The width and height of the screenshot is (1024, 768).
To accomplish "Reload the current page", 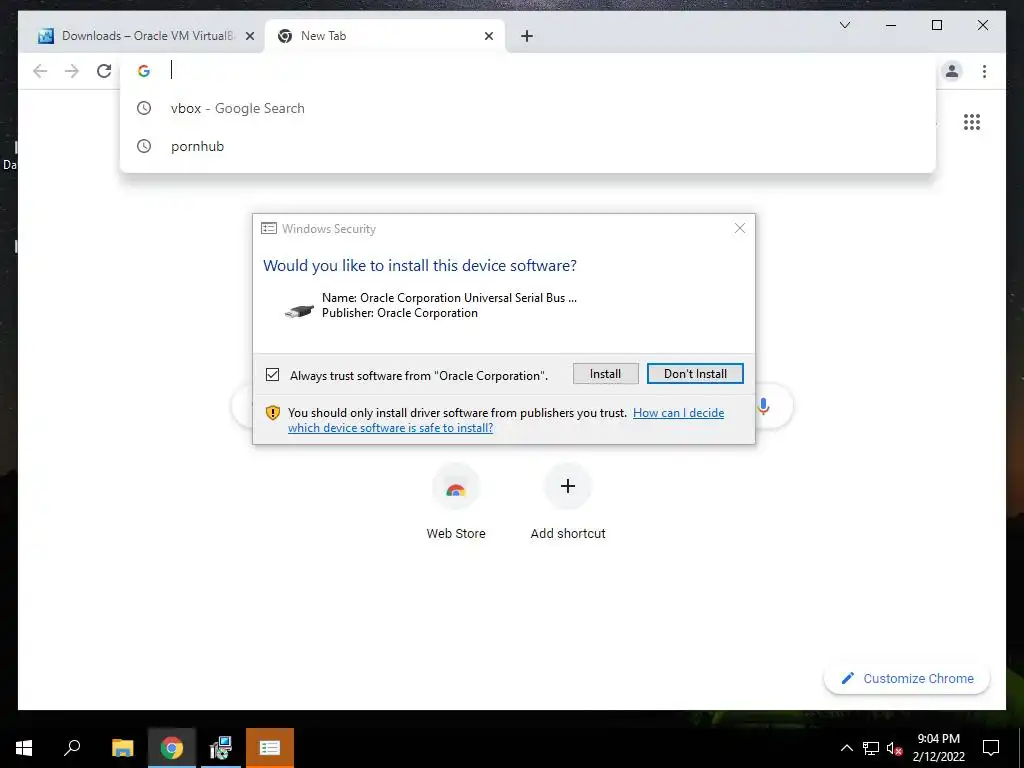I will [104, 71].
